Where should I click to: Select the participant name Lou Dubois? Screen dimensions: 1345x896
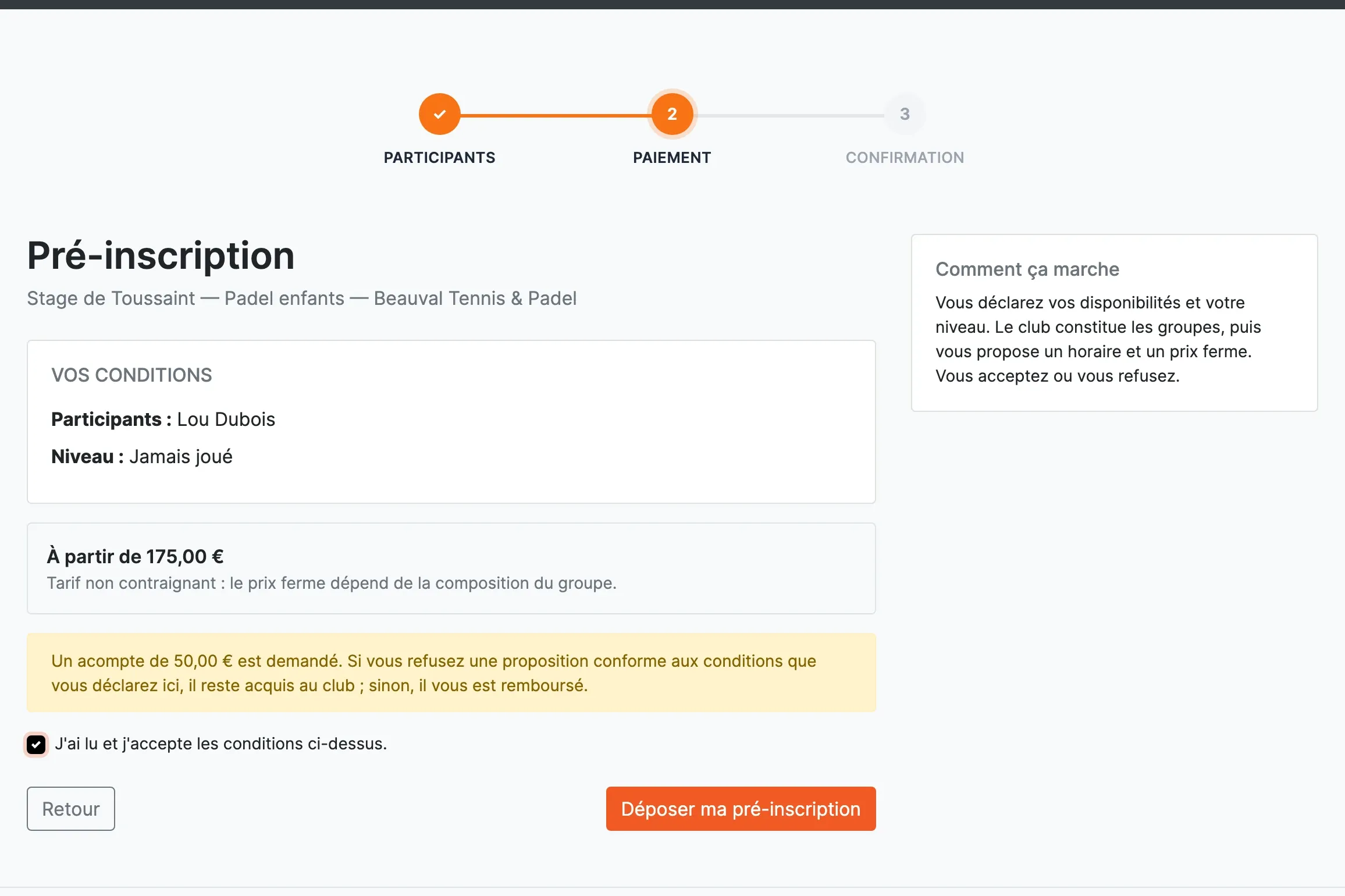tap(226, 419)
